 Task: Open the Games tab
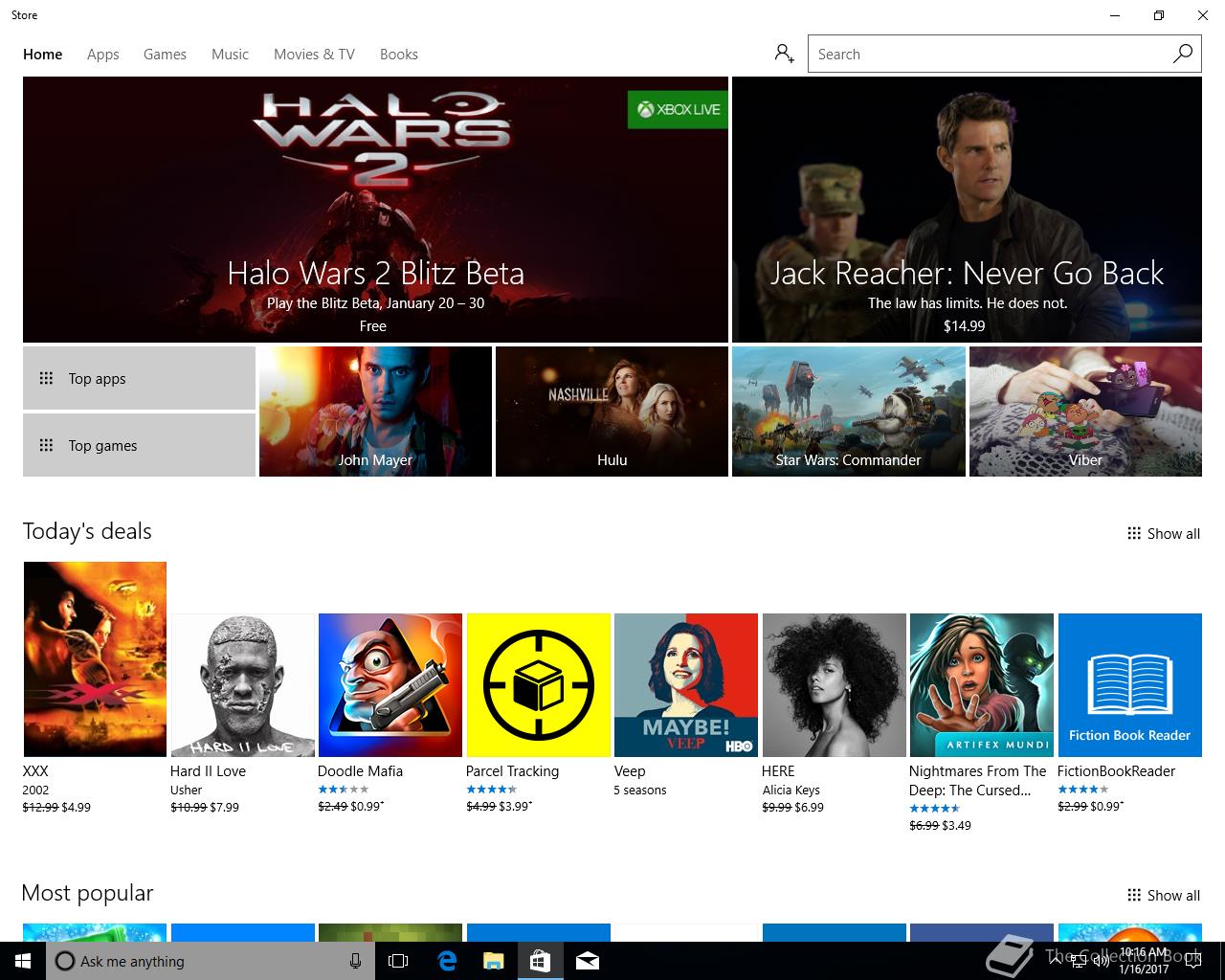(x=165, y=55)
